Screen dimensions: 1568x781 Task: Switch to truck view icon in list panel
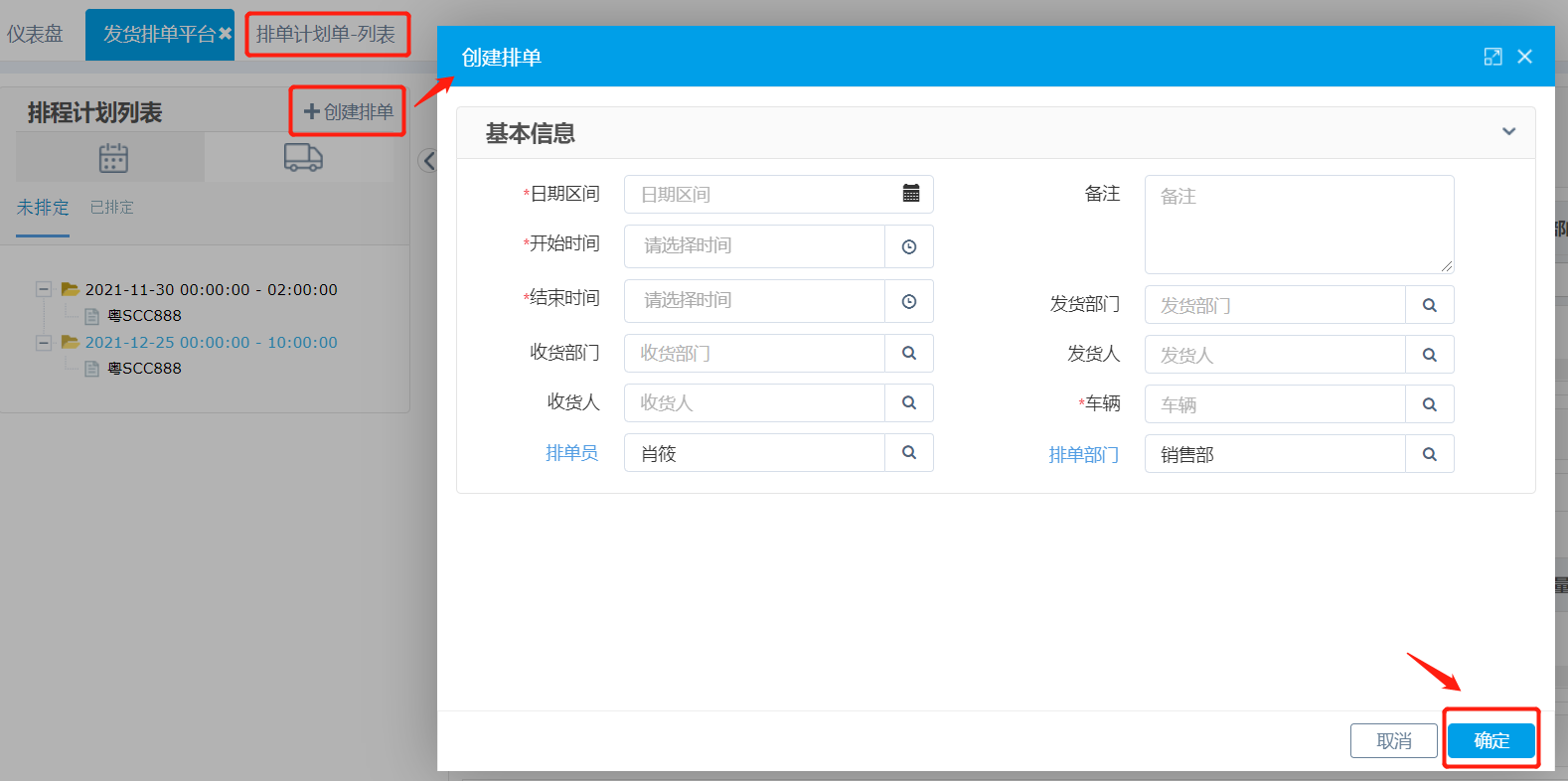point(303,157)
